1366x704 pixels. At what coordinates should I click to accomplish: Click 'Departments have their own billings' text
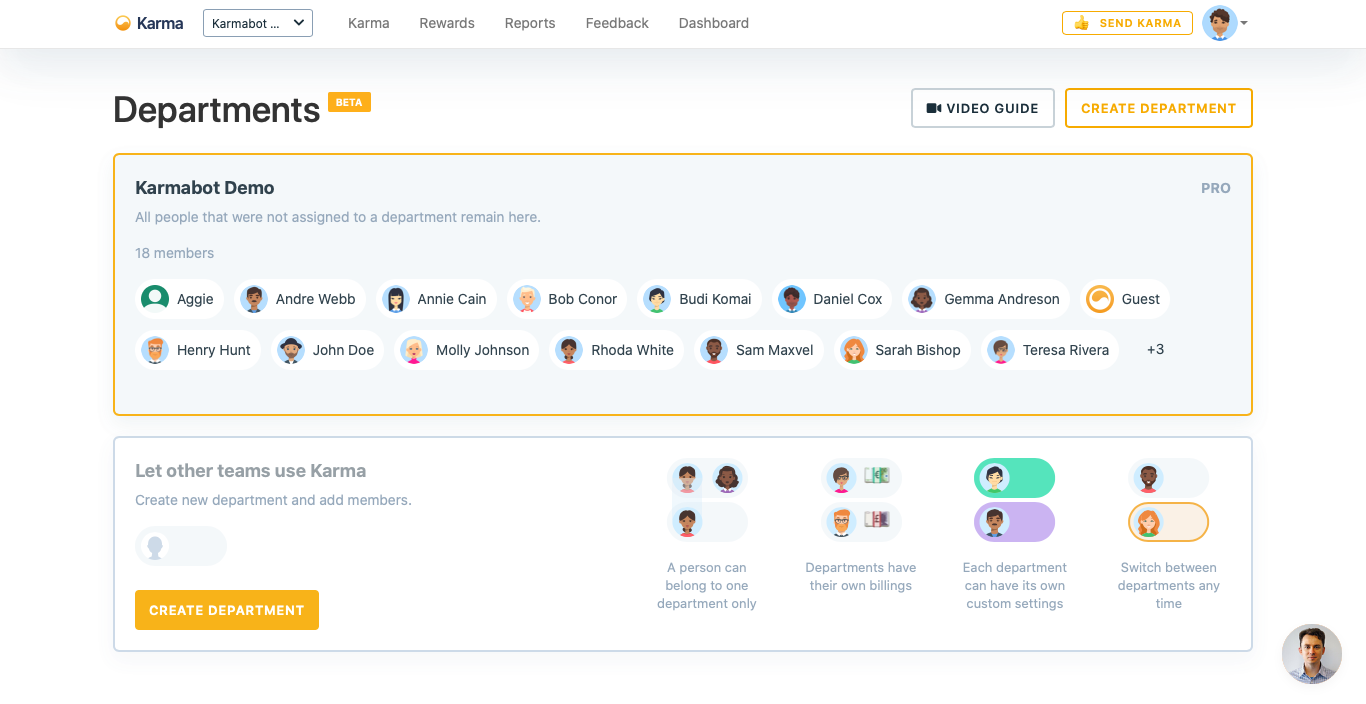[x=861, y=577]
